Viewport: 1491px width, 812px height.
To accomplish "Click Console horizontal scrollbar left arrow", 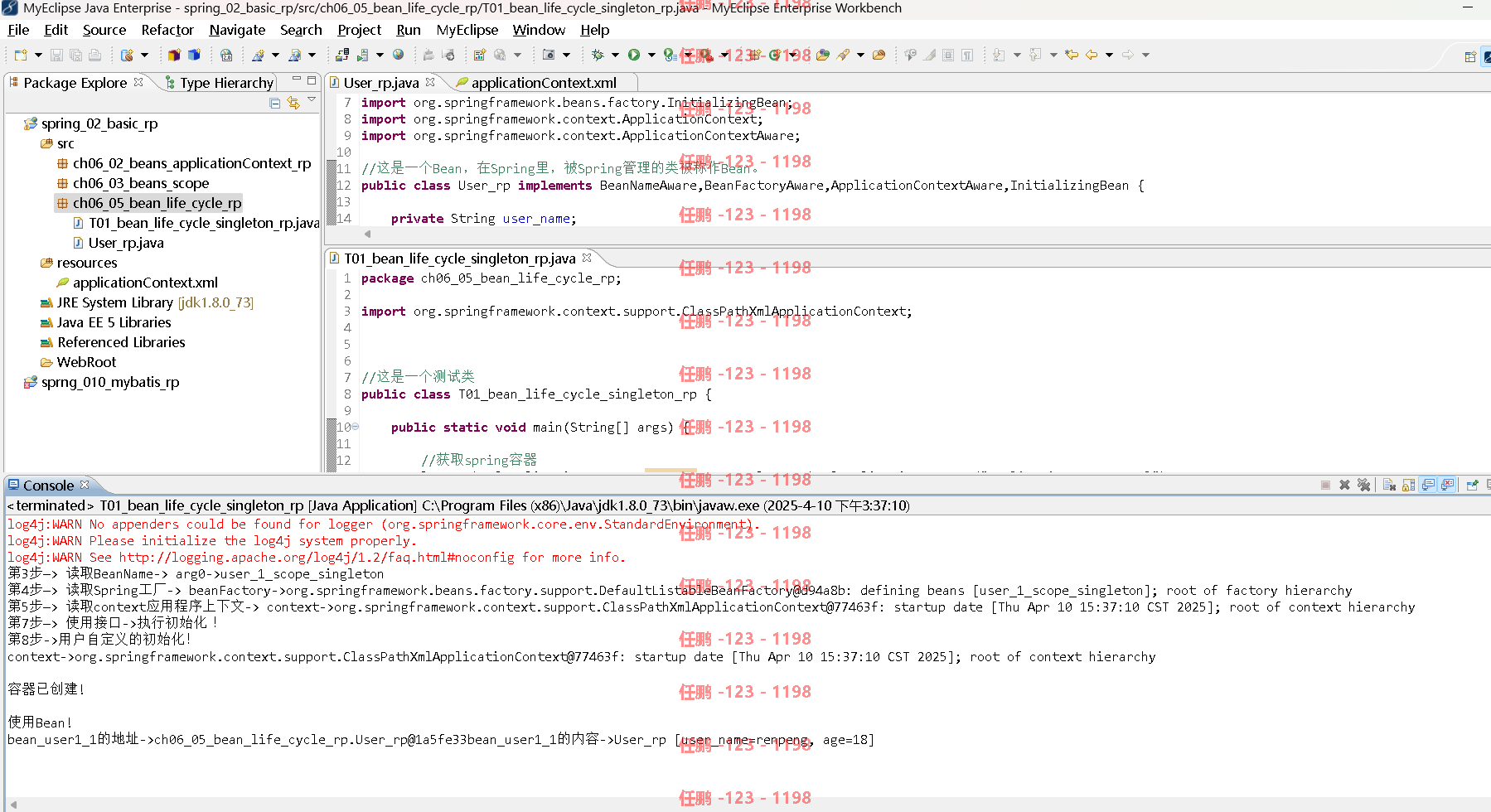I will (x=13, y=805).
